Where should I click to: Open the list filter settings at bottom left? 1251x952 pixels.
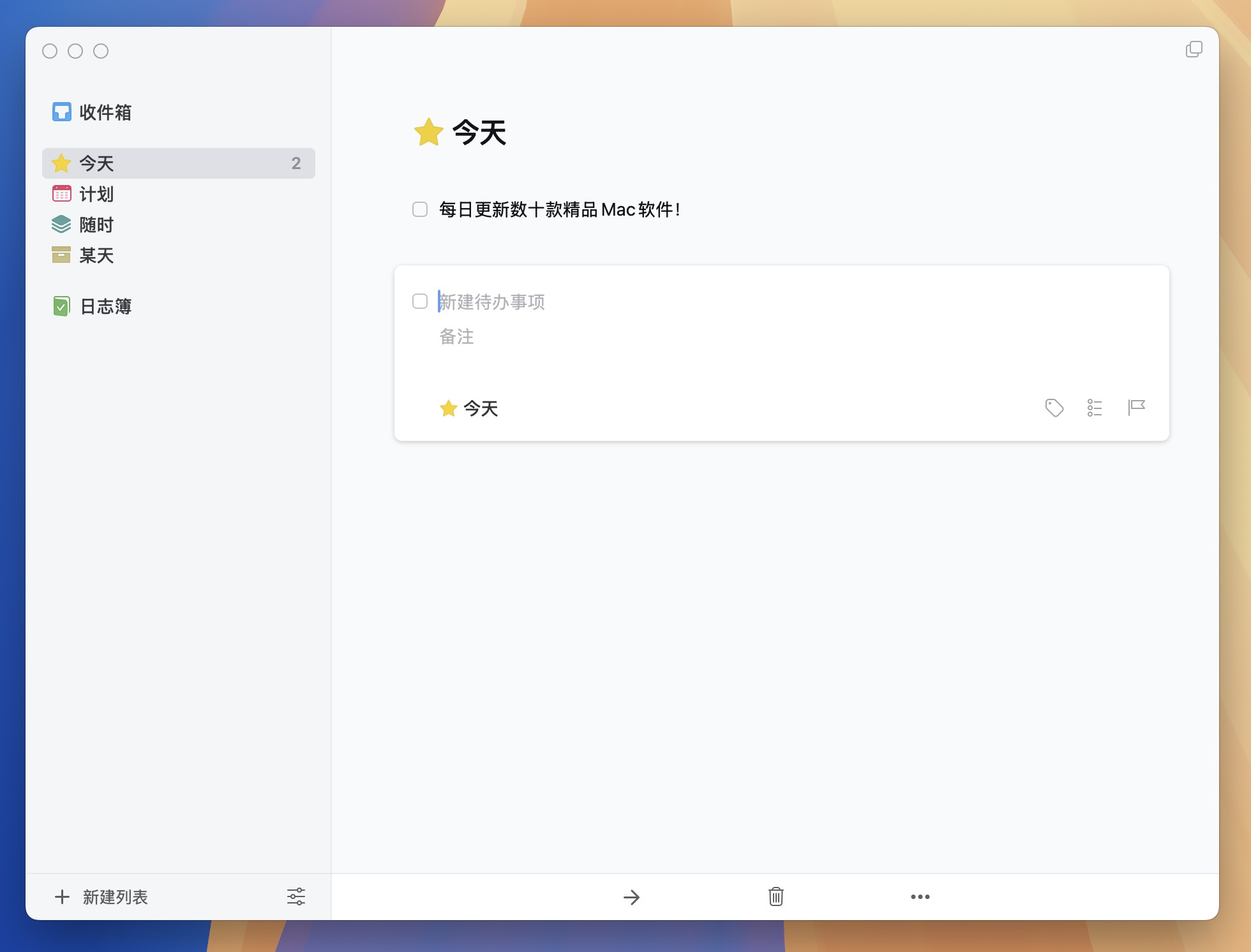[296, 896]
